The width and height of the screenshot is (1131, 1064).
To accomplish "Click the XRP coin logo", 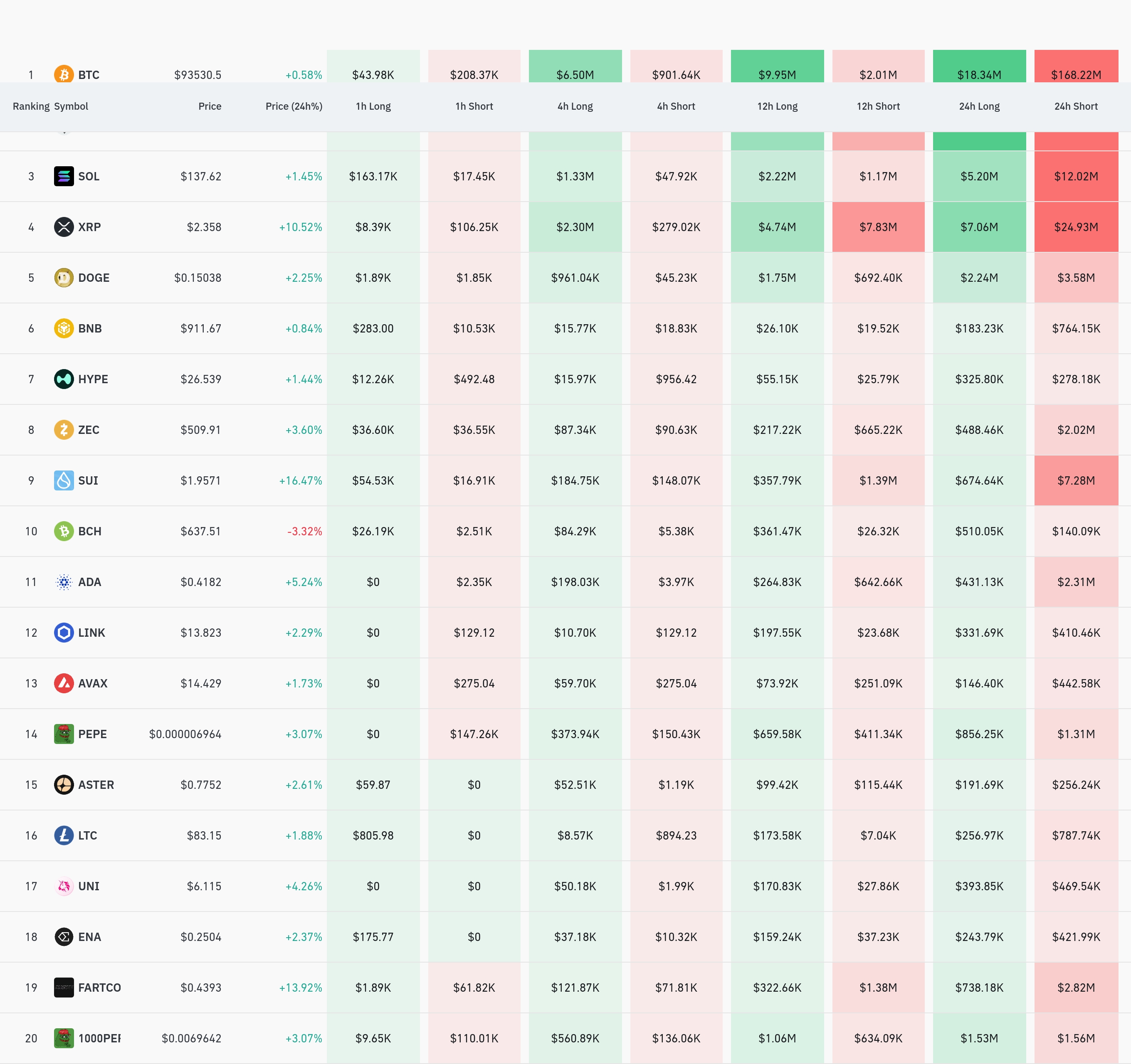I will (x=64, y=227).
